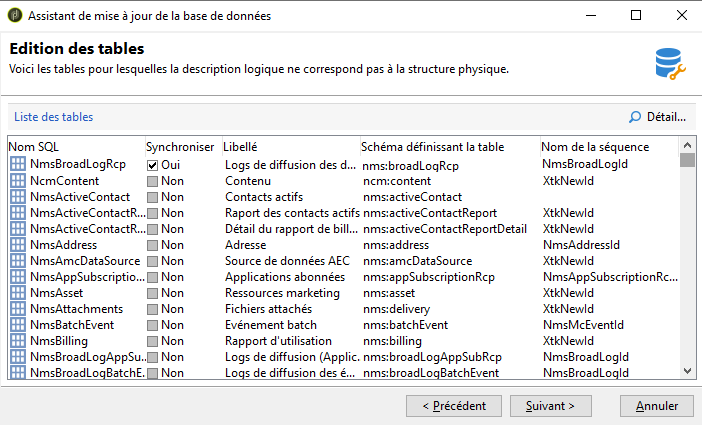702x425 pixels.
Task: Click the scrollbar down arrow
Action: pos(687,371)
